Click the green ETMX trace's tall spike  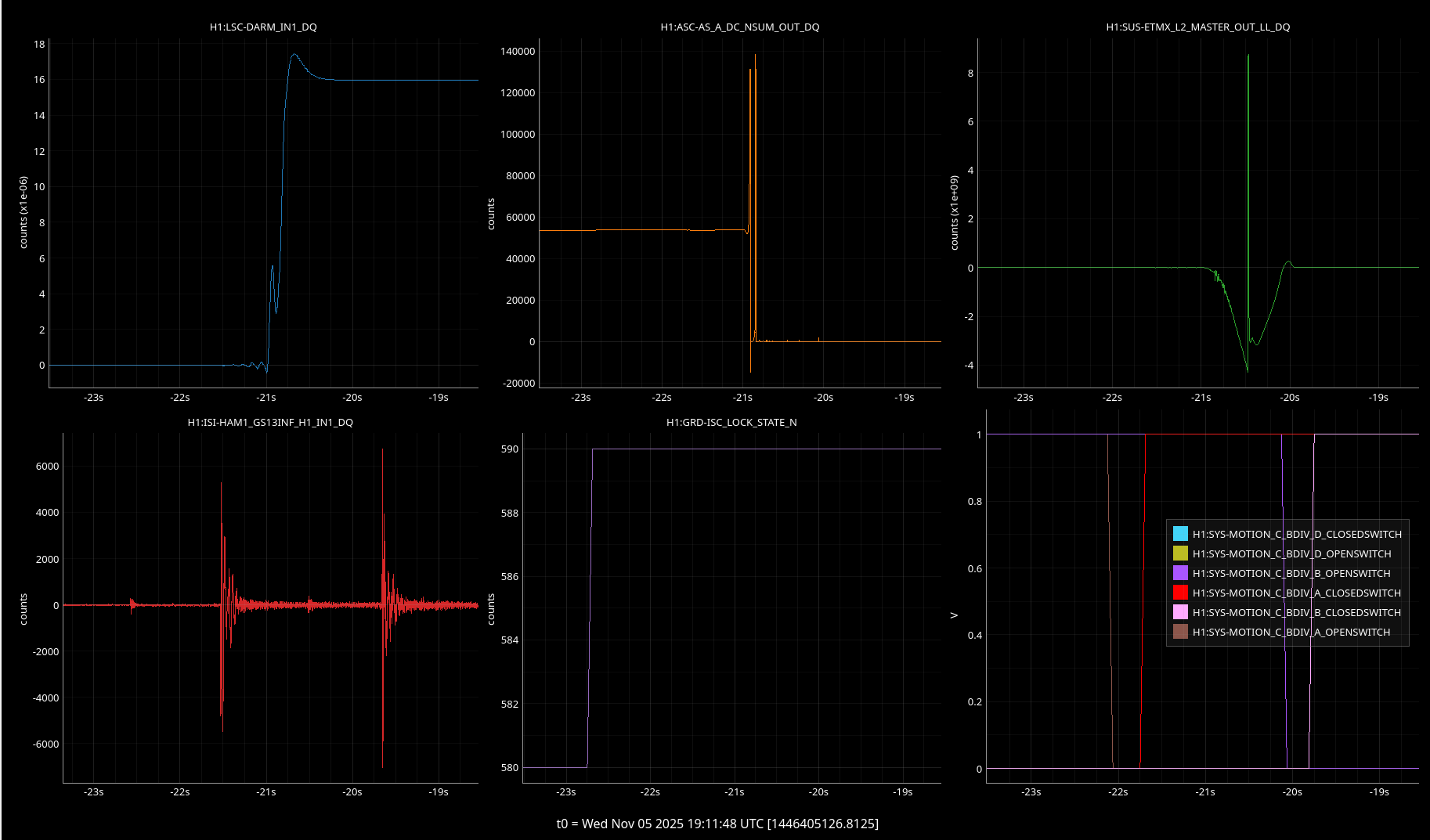1248,56
